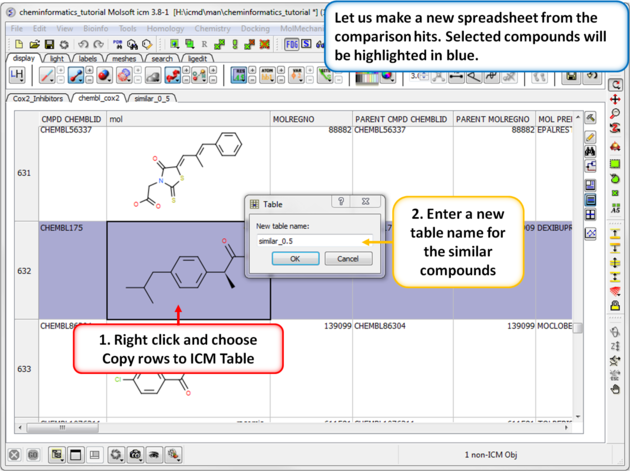Image resolution: width=630 pixels, height=471 pixels.
Task: Increase ball-and-stick size with plus button
Action: [x=89, y=70]
